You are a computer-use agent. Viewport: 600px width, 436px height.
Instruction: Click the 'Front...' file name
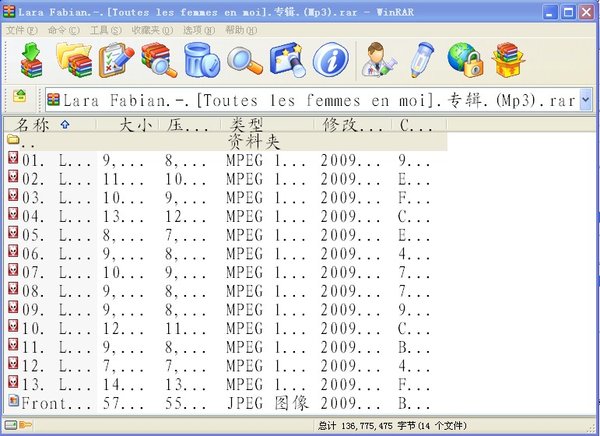57,403
